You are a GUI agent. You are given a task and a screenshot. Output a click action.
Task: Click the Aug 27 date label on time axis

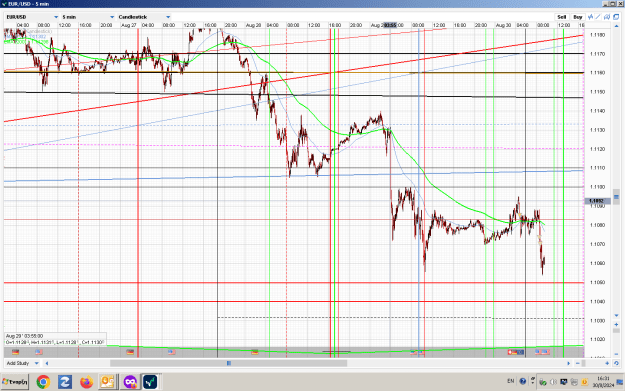click(128, 25)
